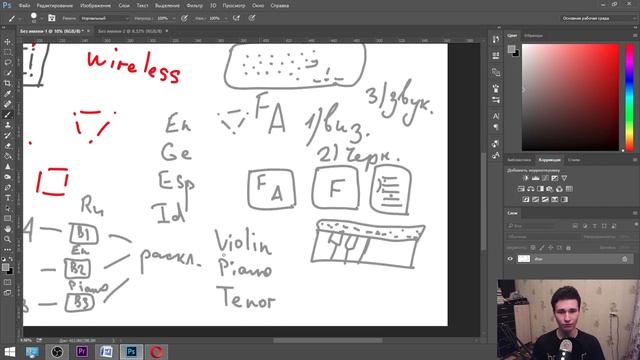Select the Horizontal Type tool
This screenshot has width=640, height=360.
[7, 198]
